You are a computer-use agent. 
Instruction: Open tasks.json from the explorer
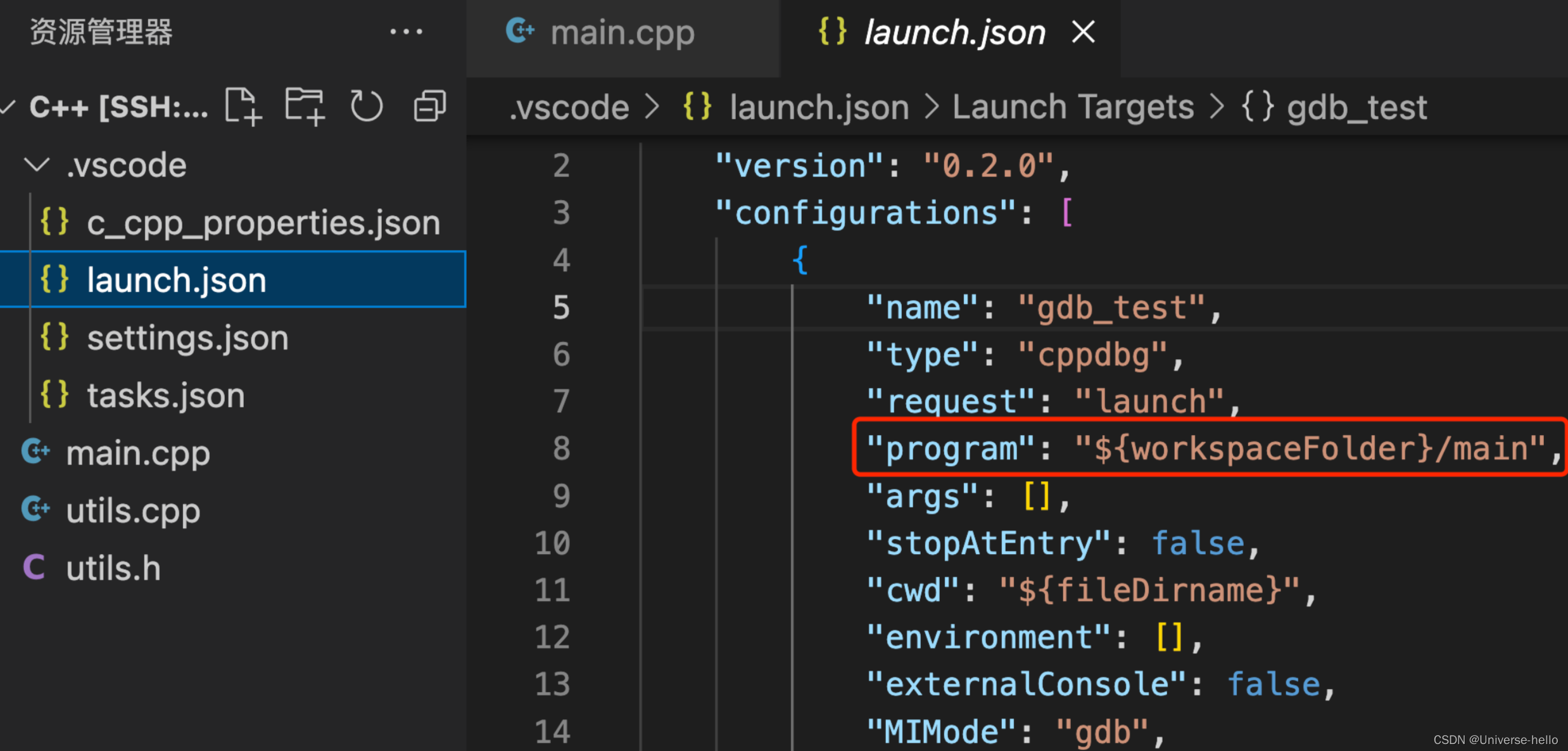pyautogui.click(x=166, y=394)
